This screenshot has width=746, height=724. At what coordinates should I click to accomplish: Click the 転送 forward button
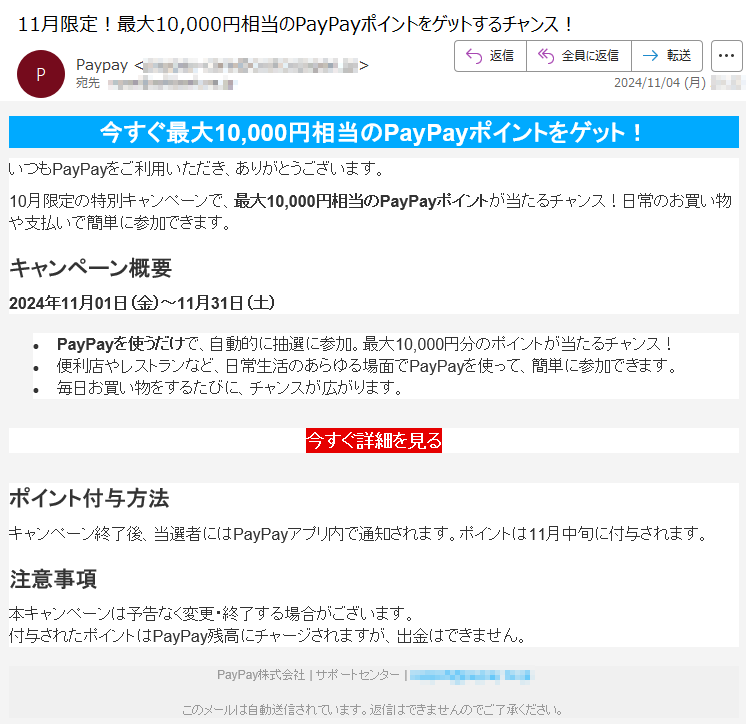click(x=667, y=56)
